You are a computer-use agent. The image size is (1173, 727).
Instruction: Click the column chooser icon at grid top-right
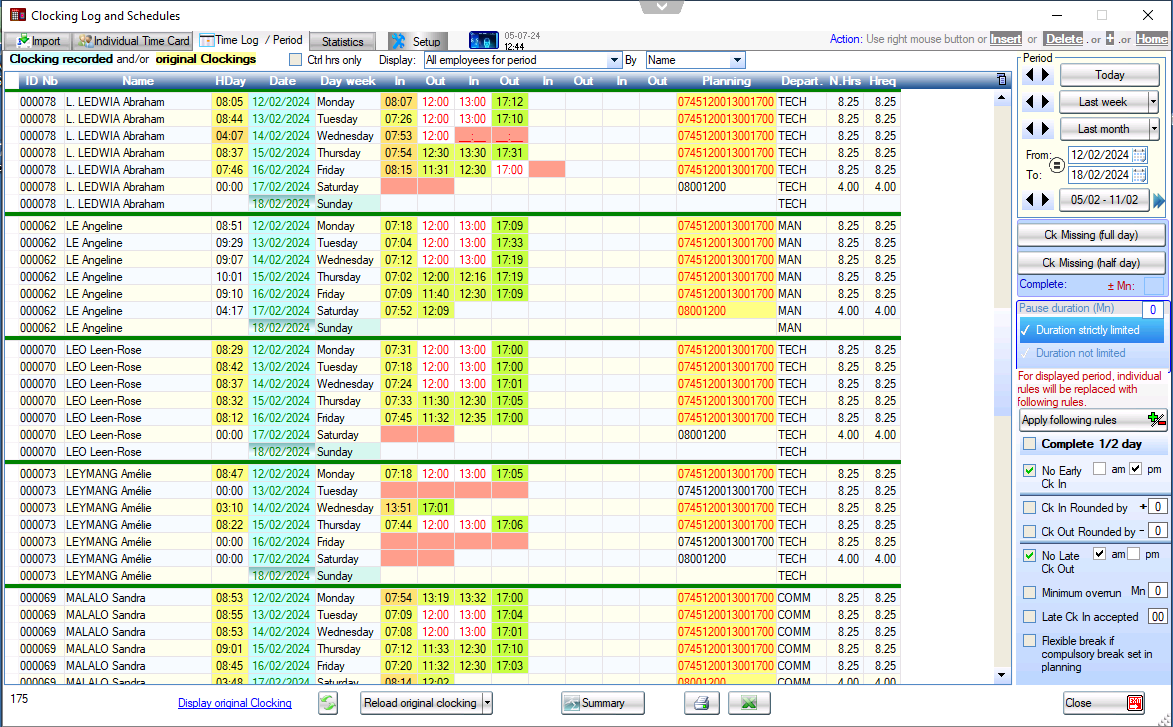click(x=1002, y=80)
